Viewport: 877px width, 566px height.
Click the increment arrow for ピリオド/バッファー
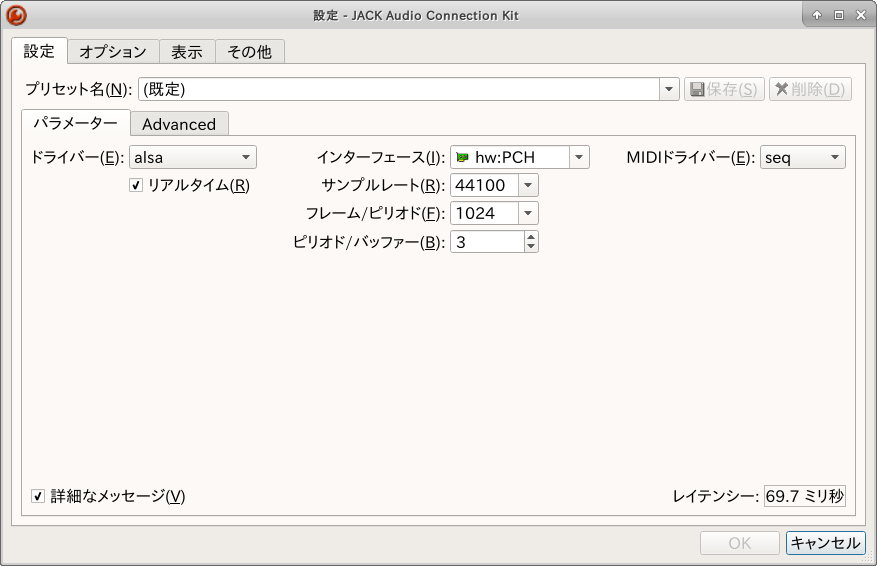tap(530, 236)
